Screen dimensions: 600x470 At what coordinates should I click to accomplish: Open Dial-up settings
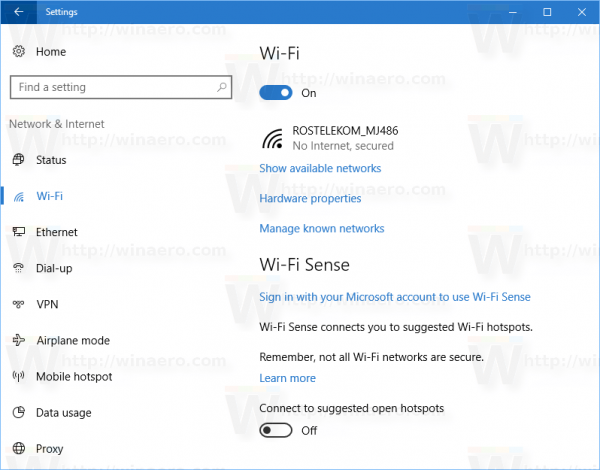54,268
